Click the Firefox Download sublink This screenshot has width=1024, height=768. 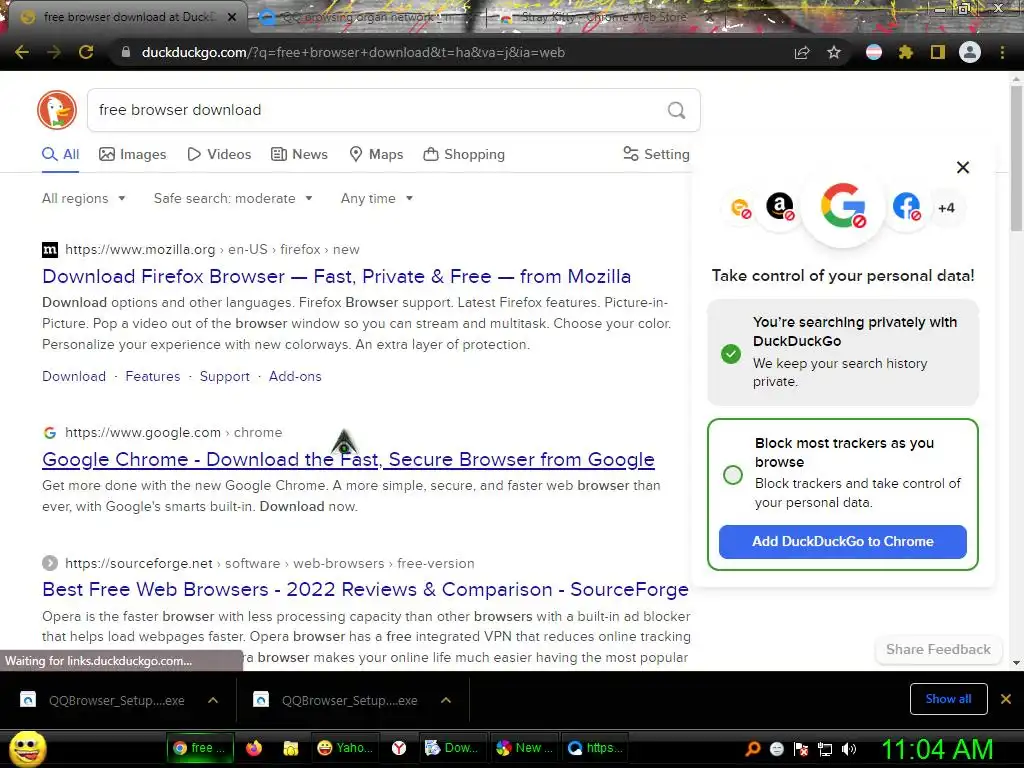[74, 376]
